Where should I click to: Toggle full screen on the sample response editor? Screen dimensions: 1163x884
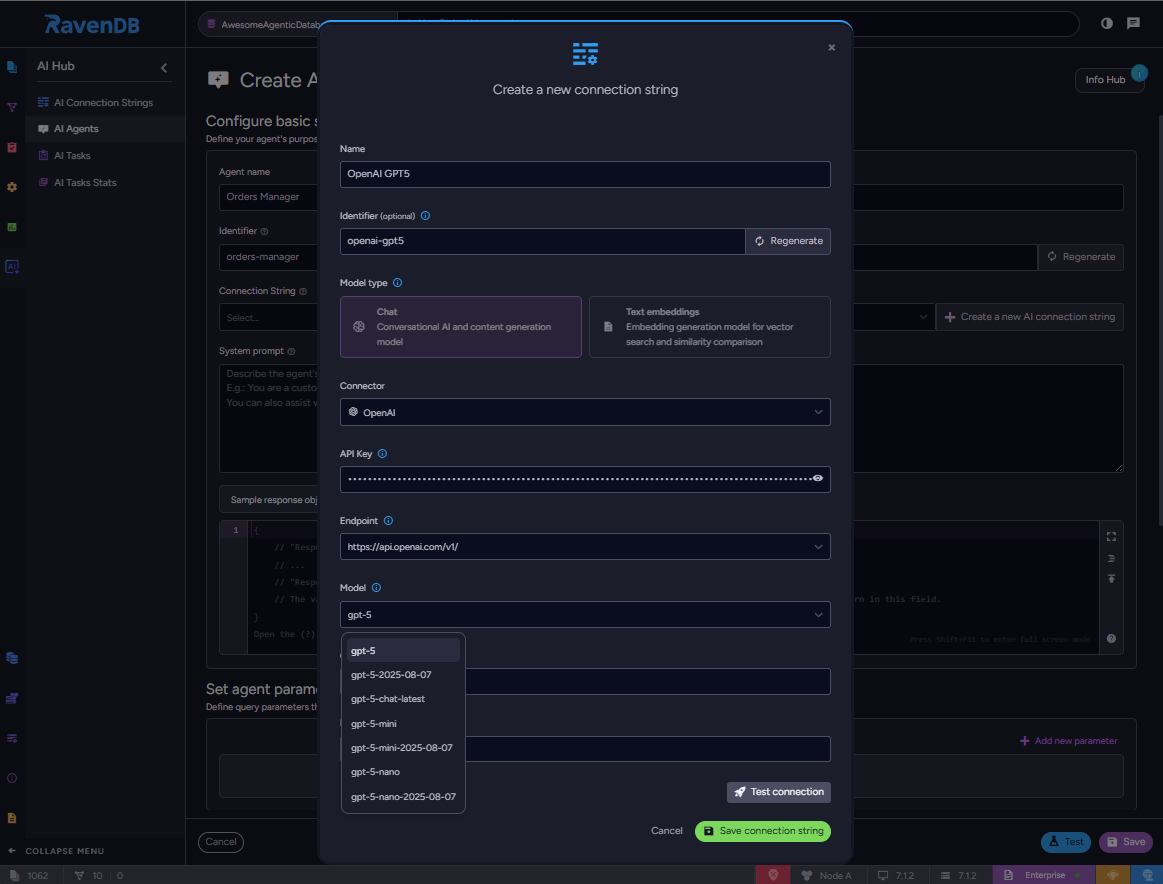point(1111,536)
